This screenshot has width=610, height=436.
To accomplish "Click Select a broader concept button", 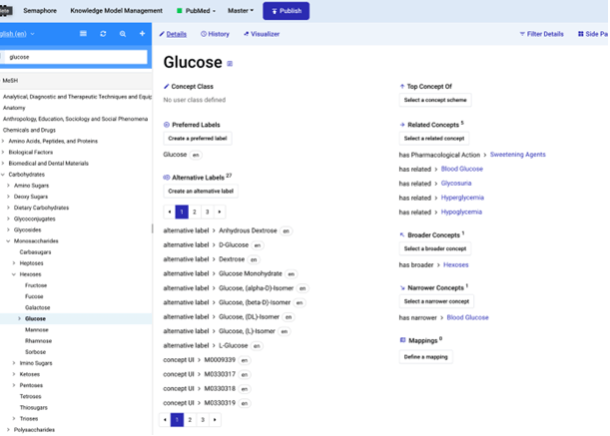I will (435, 249).
